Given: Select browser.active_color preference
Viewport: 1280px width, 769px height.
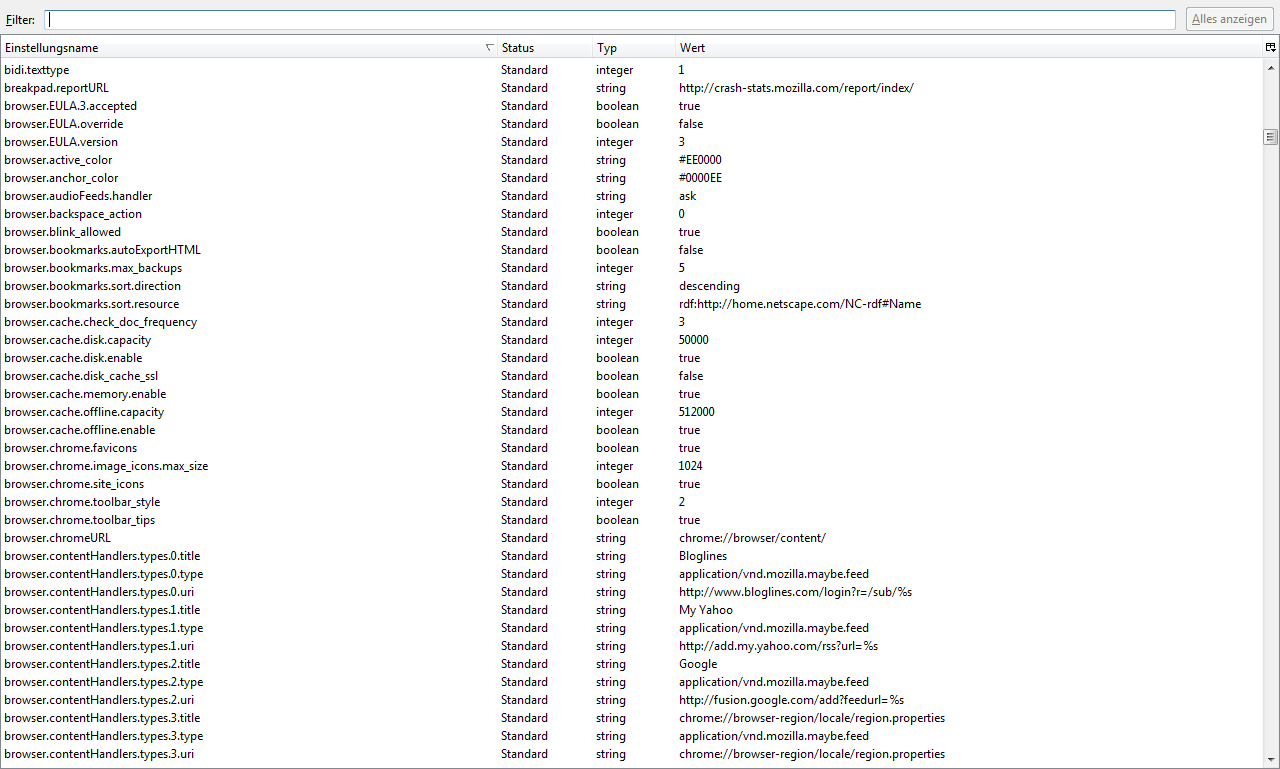Looking at the screenshot, I should pos(632,160).
